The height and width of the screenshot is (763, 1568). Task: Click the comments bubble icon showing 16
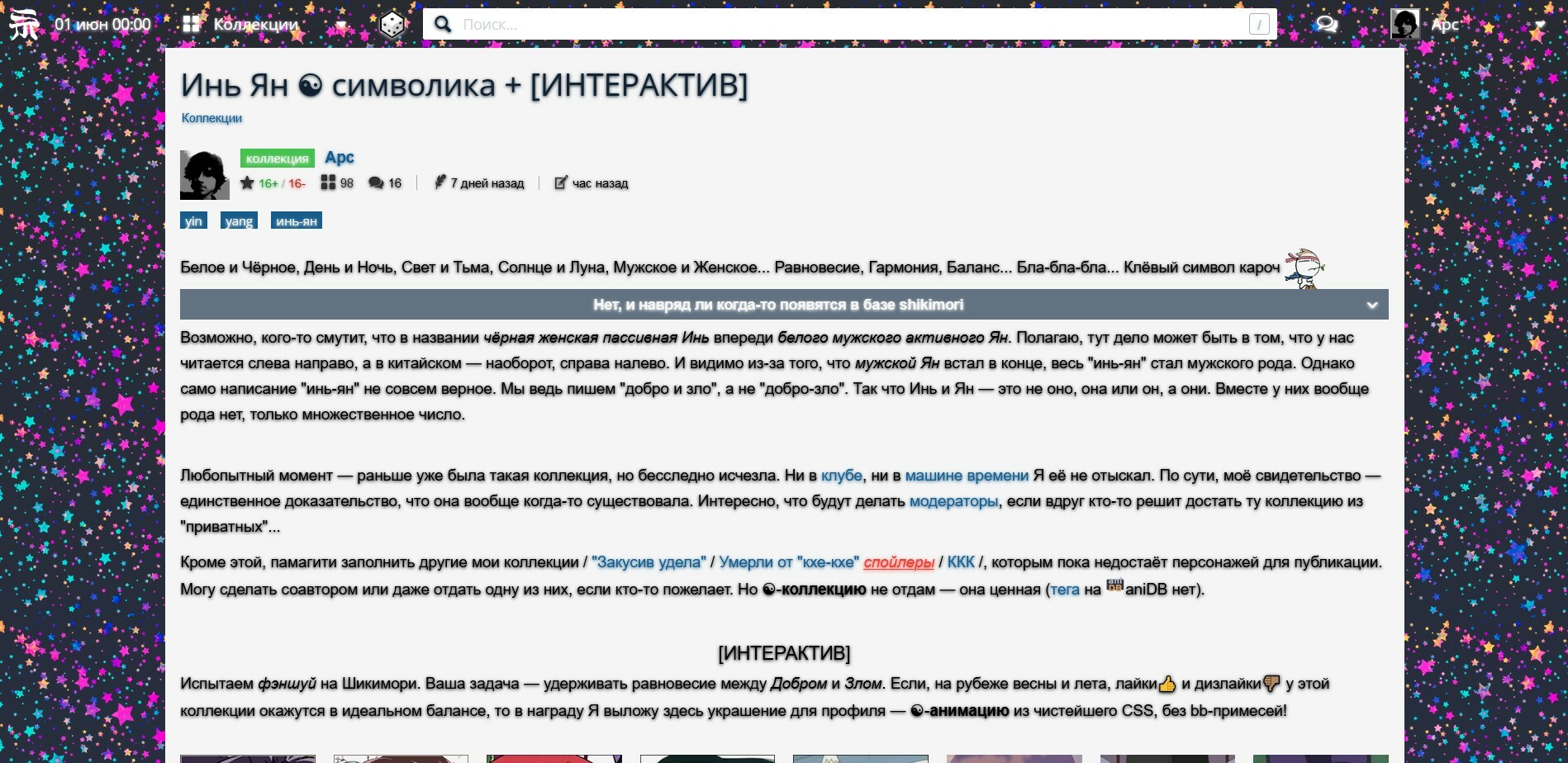[x=376, y=183]
